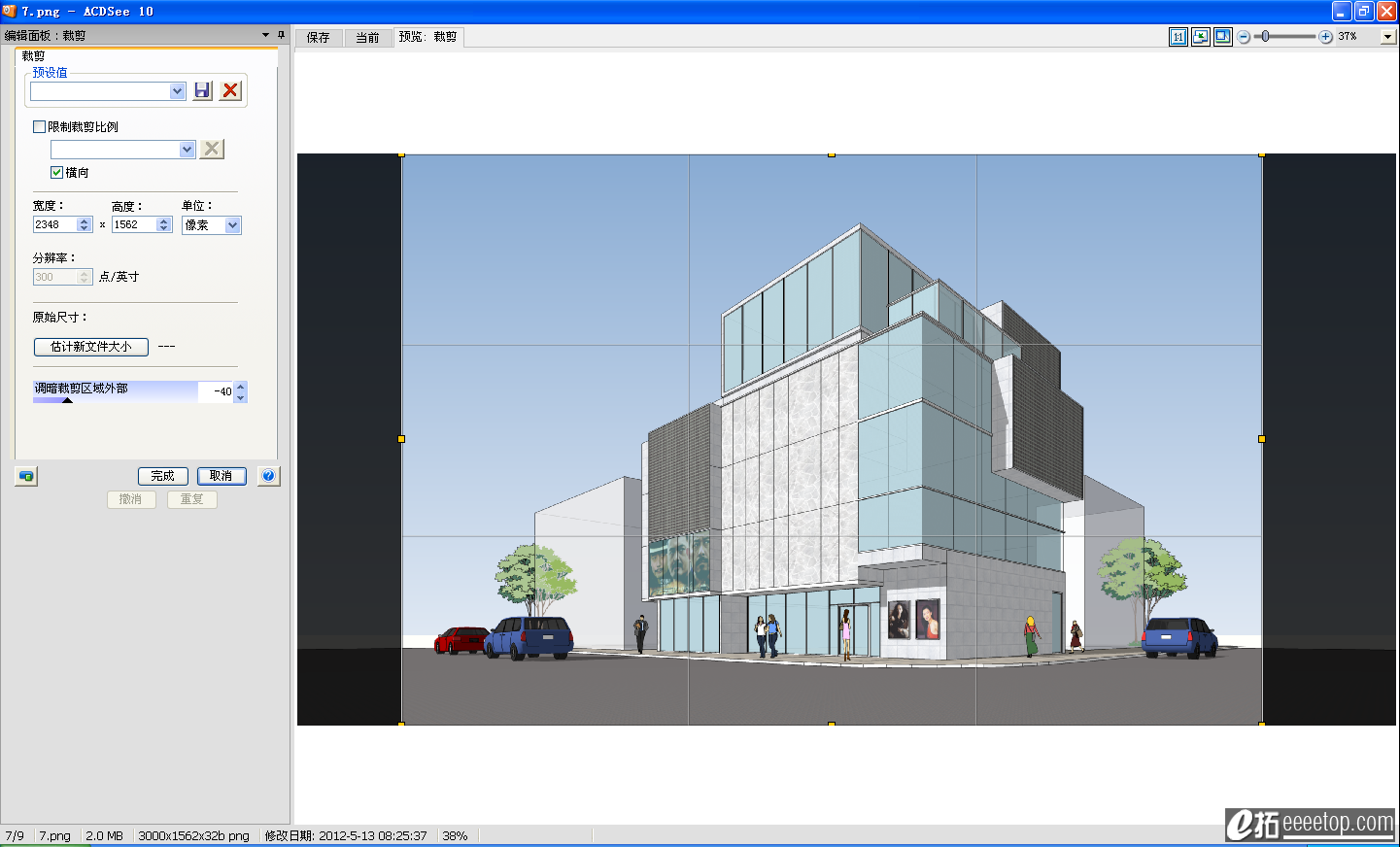1400x847 pixels.
Task: Click the 7/9 image counter
Action: coord(15,835)
